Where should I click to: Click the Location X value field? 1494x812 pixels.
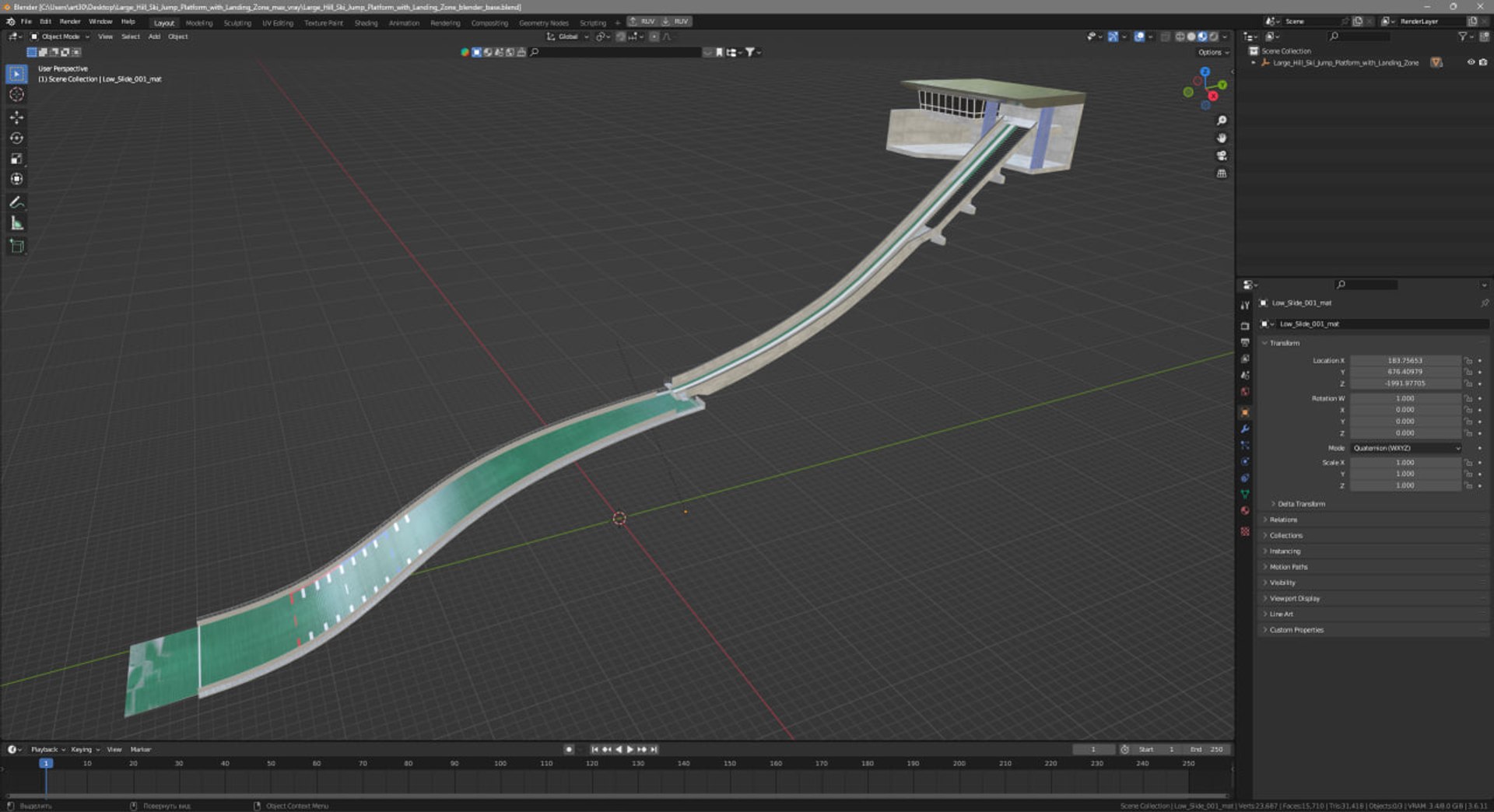click(1406, 361)
